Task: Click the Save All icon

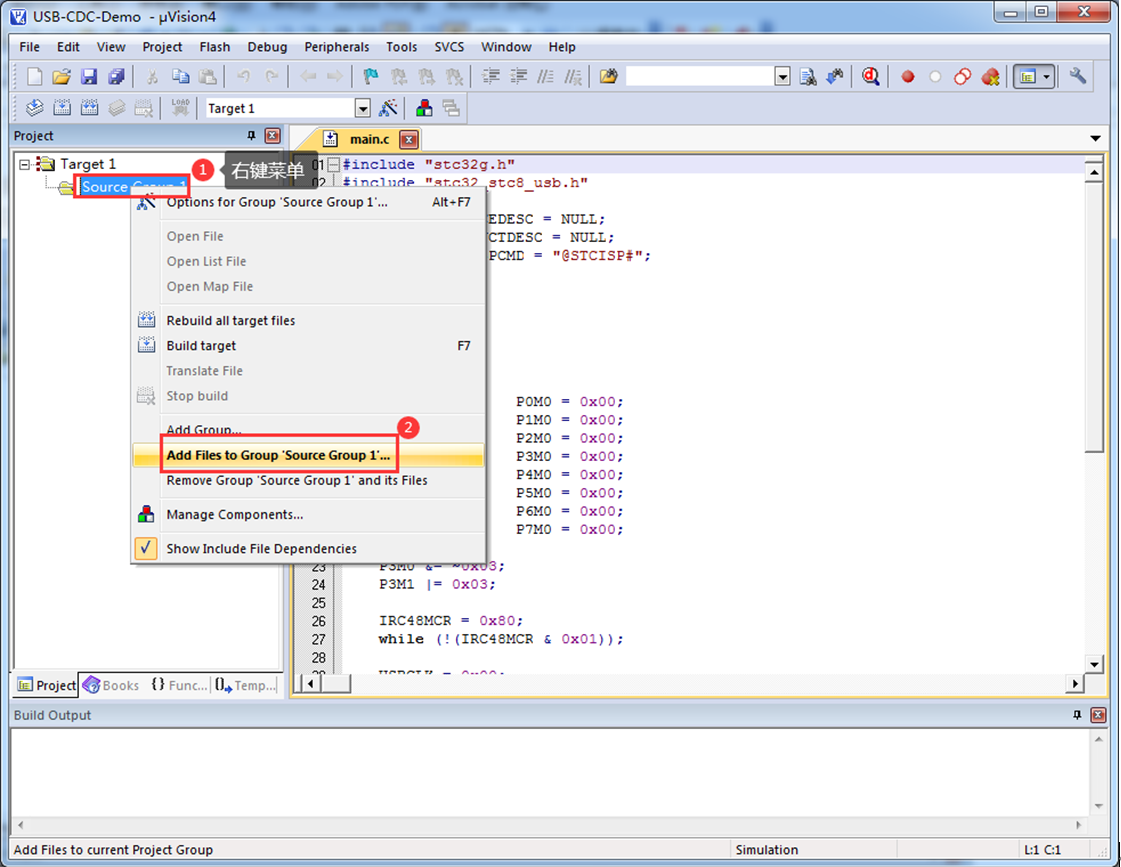Action: [116, 76]
